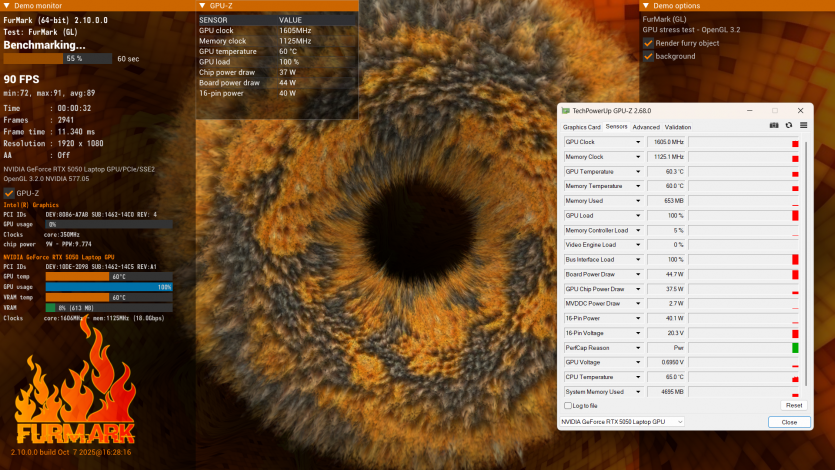Open the GPU Temperature sensor dropdown arrow
835x470 pixels.
pos(638,171)
